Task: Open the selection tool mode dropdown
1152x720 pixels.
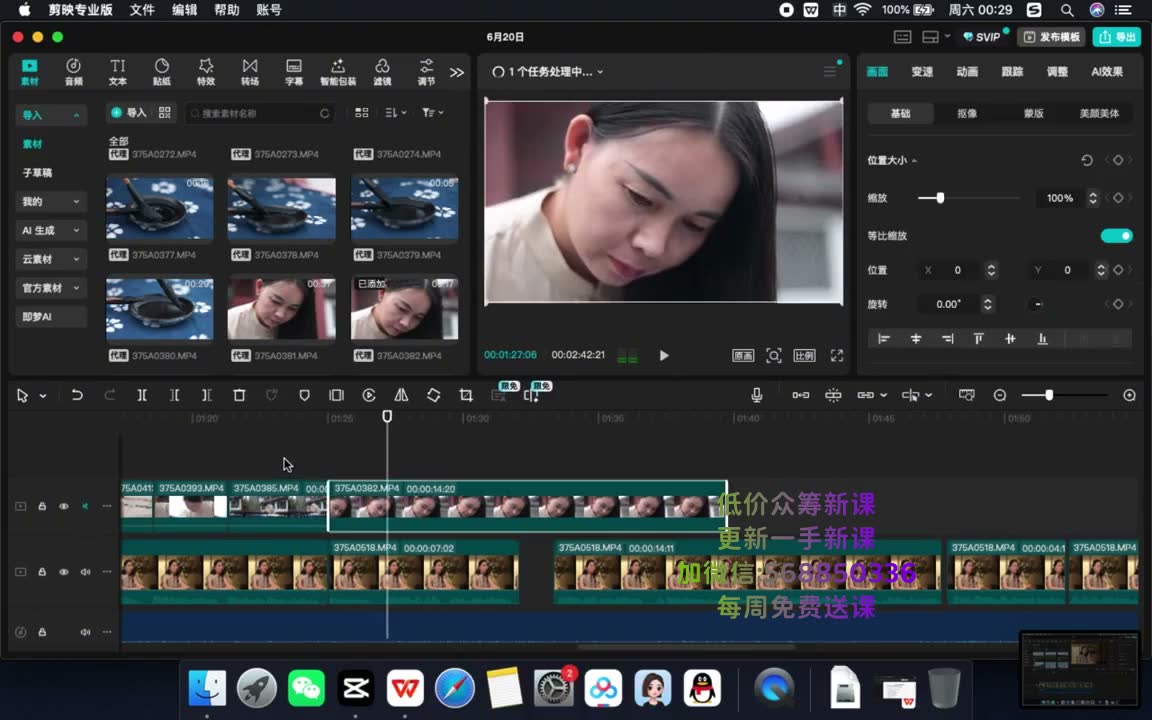Action: coord(43,396)
